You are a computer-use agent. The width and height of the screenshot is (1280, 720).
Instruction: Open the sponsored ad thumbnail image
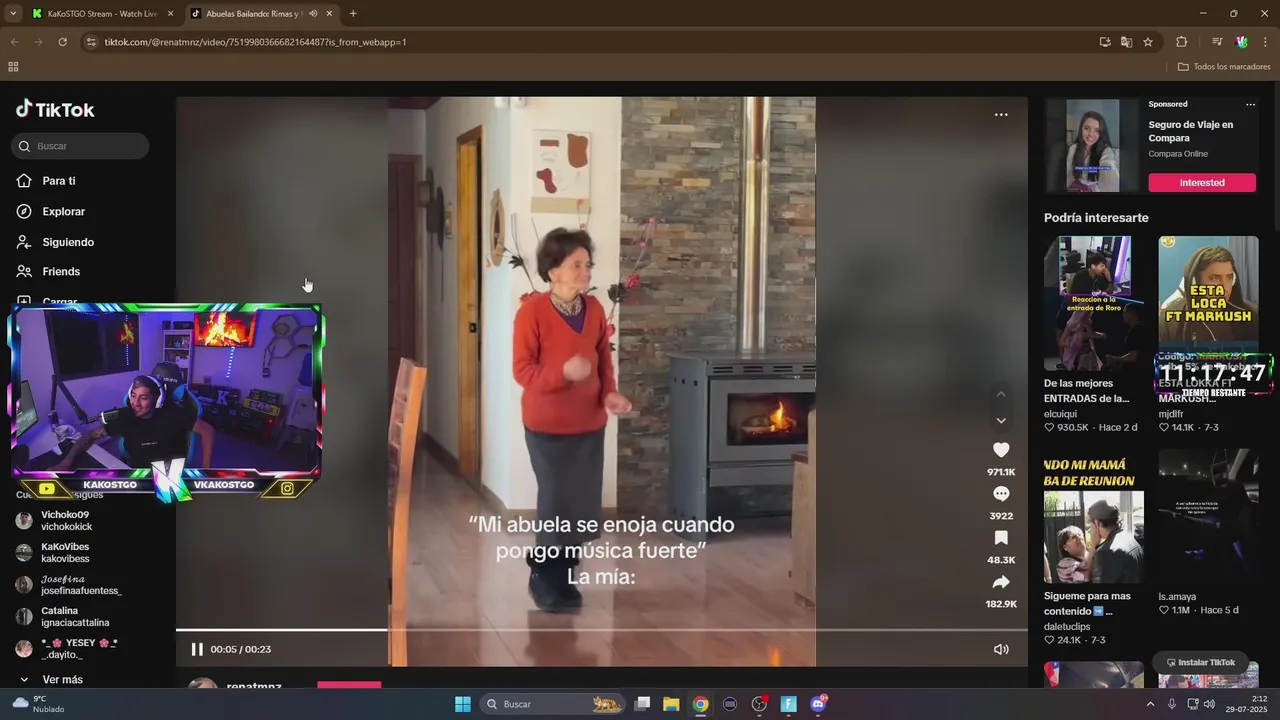tap(1092, 145)
